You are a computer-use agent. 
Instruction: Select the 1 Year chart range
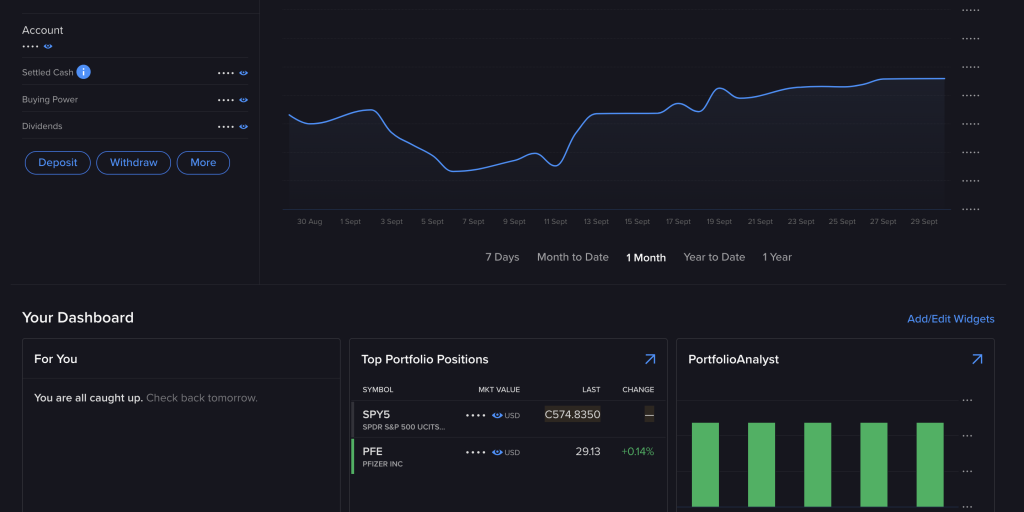[x=777, y=257]
